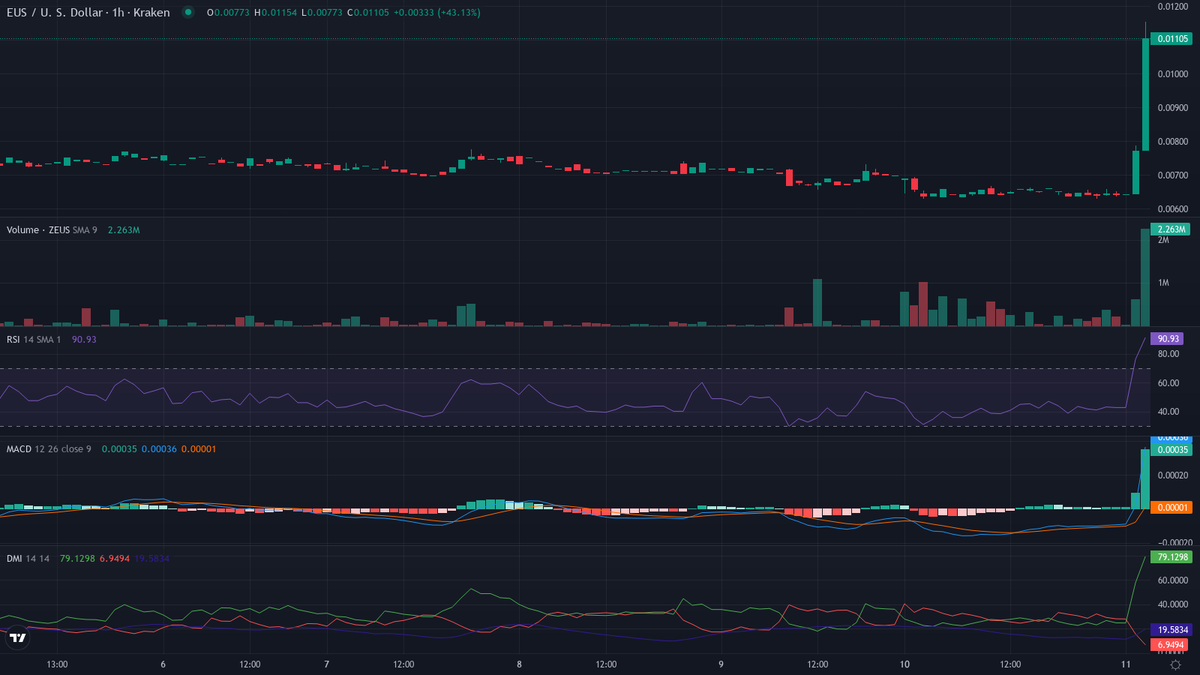Click day 6 on the time axis
This screenshot has width=1200, height=675.
coord(163,663)
